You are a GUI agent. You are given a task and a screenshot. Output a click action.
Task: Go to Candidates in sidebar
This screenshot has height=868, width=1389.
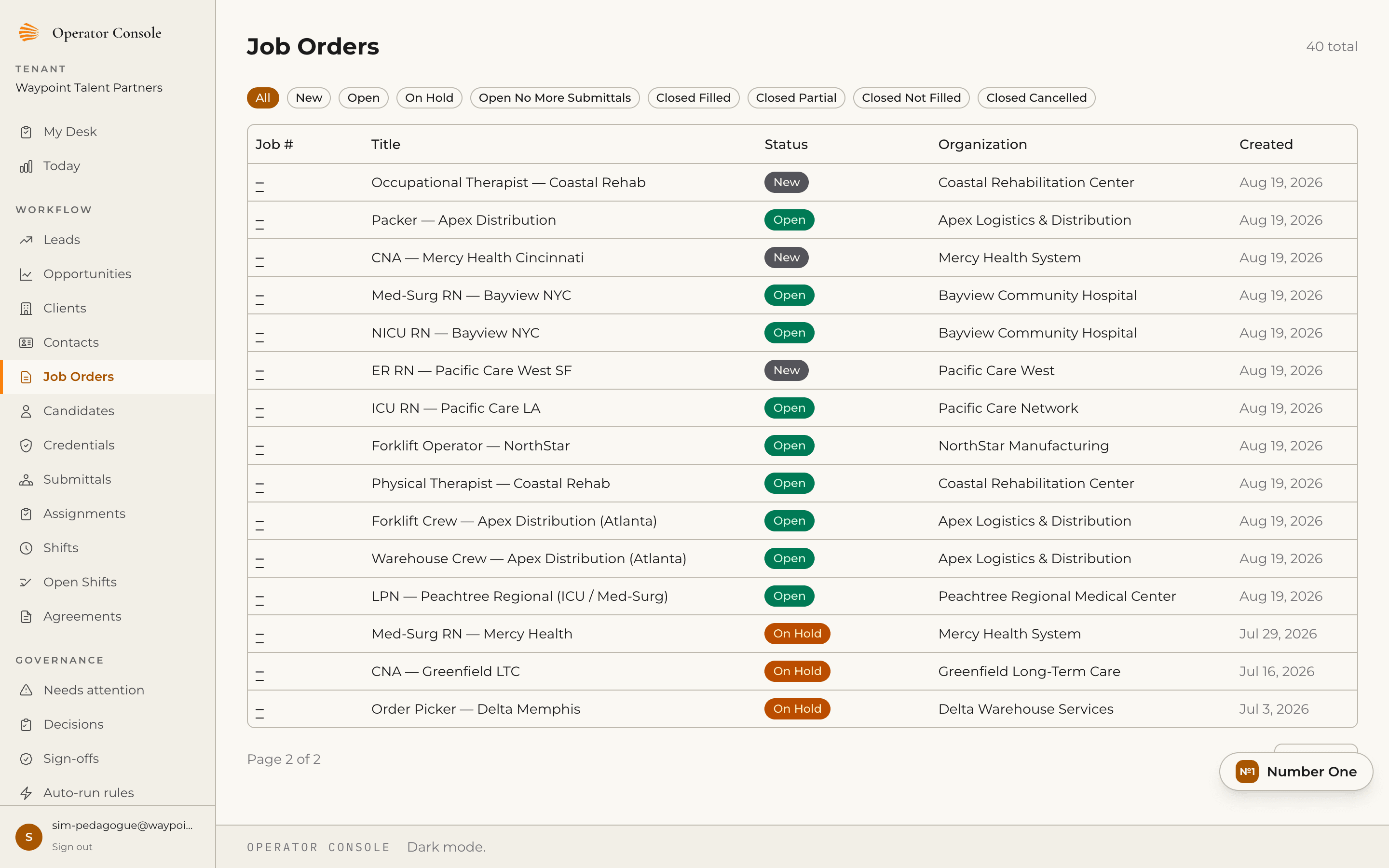click(x=108, y=412)
